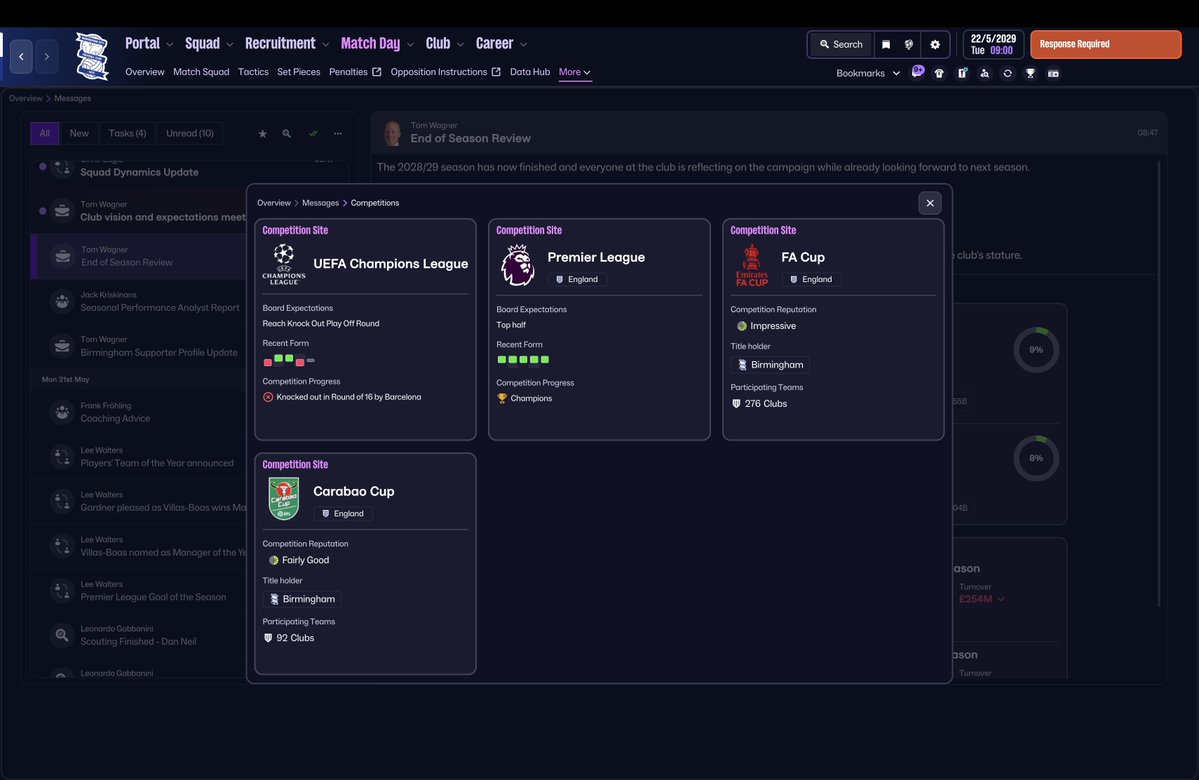Open FA Cup title holder Birmingham
Viewport: 1199px width, 780px height.
(x=770, y=365)
